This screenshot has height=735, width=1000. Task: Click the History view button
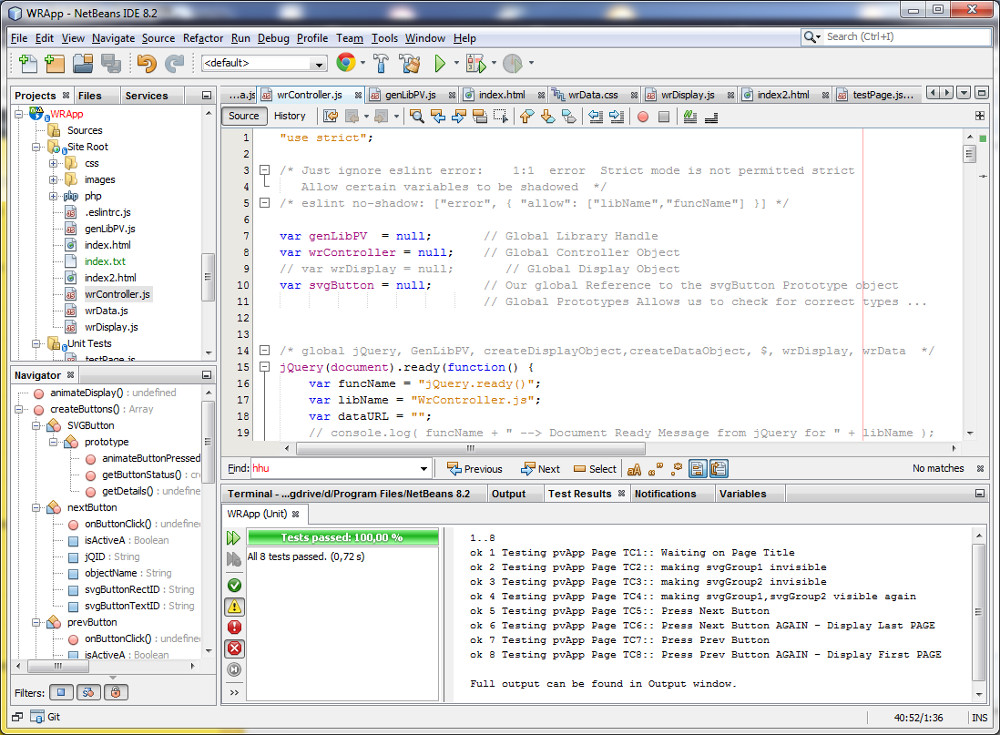coord(290,116)
